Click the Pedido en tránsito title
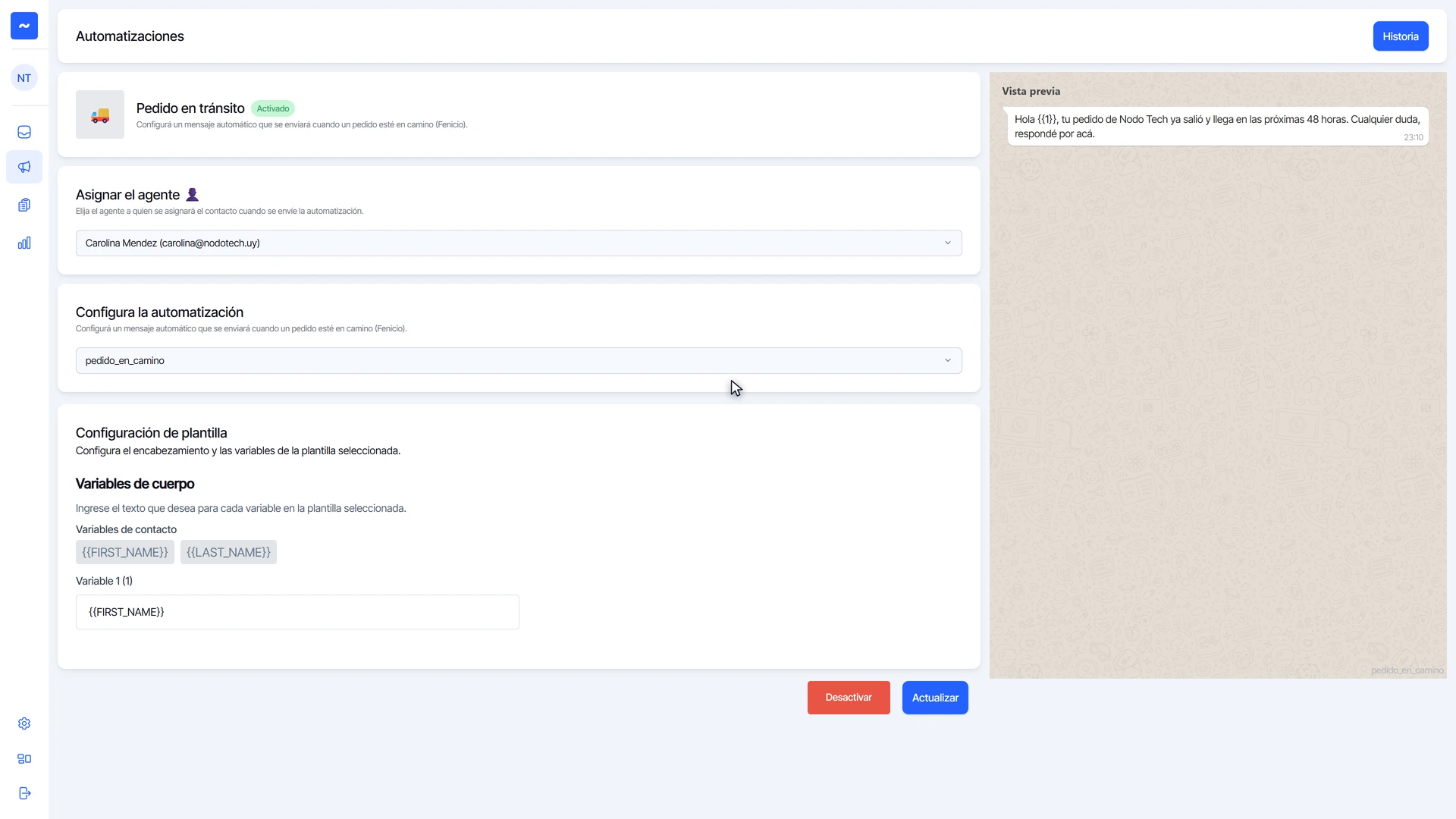Screen dimensions: 1456x819 190,108
